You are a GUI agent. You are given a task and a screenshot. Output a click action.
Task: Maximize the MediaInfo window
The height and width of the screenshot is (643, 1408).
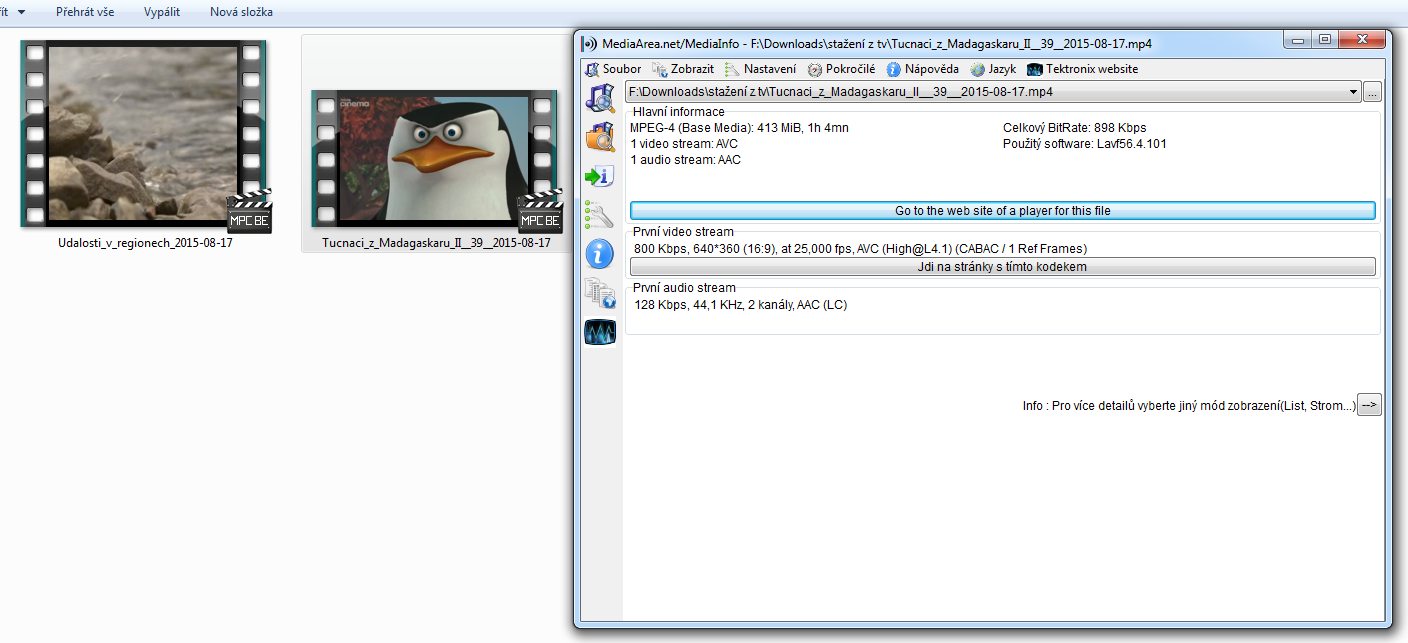coord(1325,40)
